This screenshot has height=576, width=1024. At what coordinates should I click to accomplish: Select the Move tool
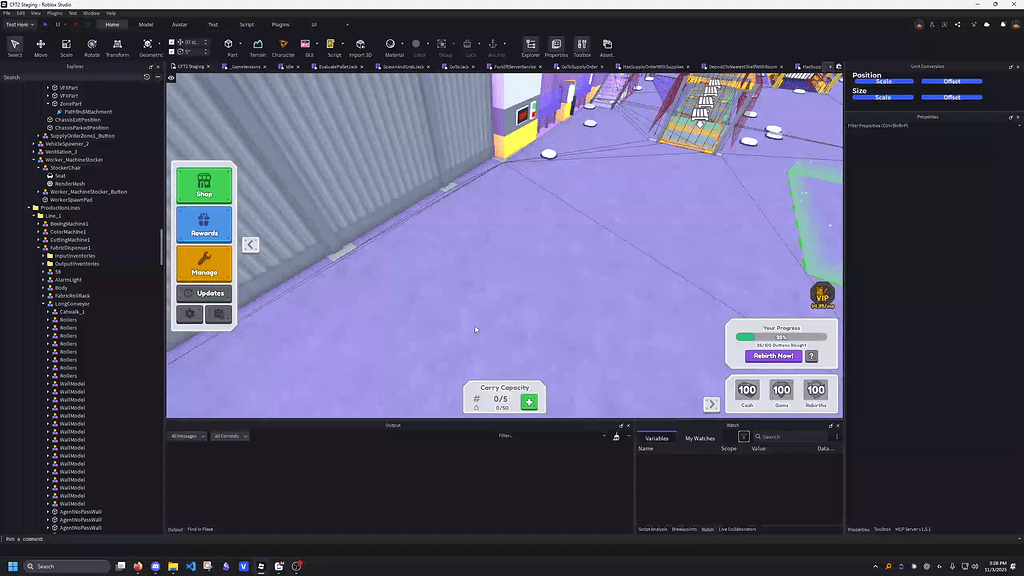click(x=40, y=45)
